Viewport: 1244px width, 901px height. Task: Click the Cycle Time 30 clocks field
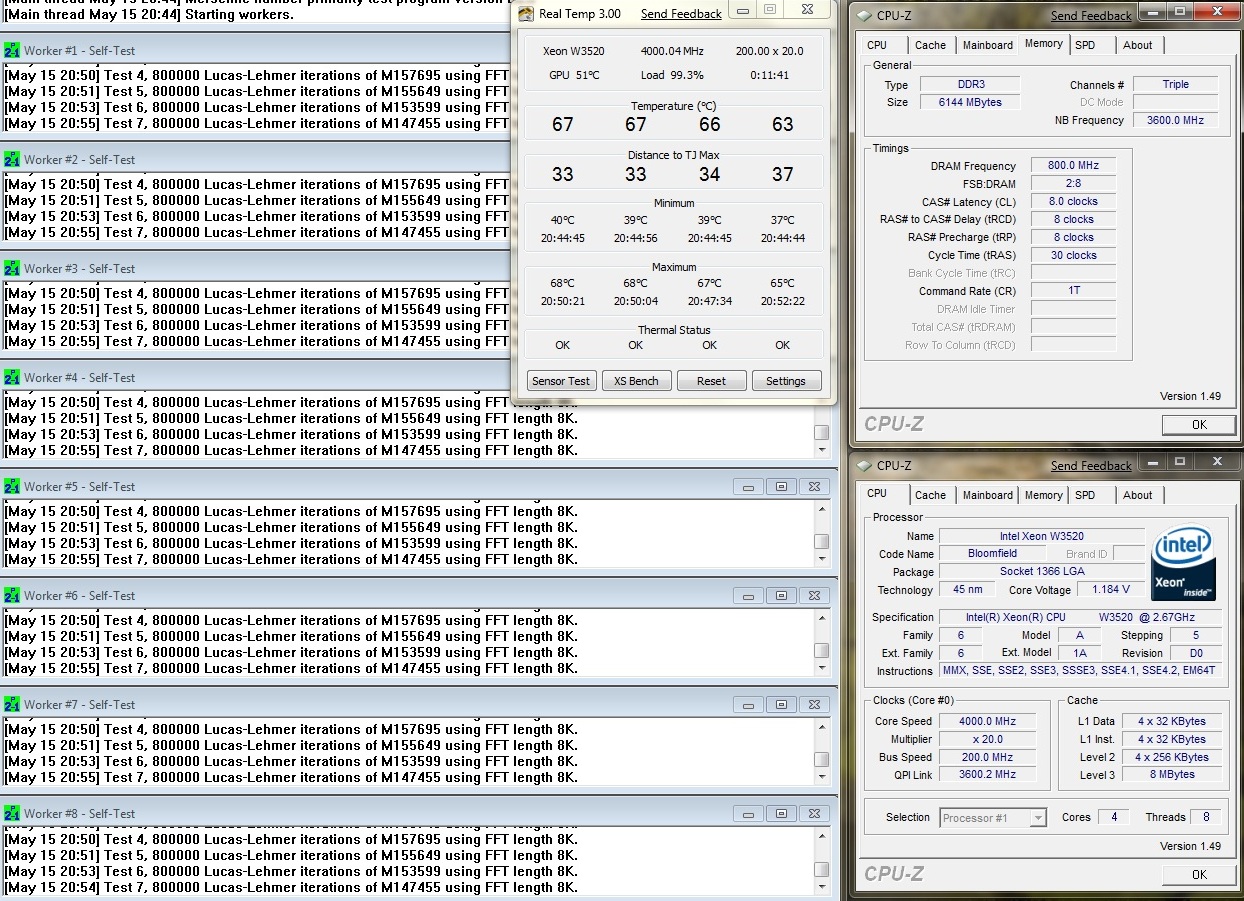point(1073,255)
